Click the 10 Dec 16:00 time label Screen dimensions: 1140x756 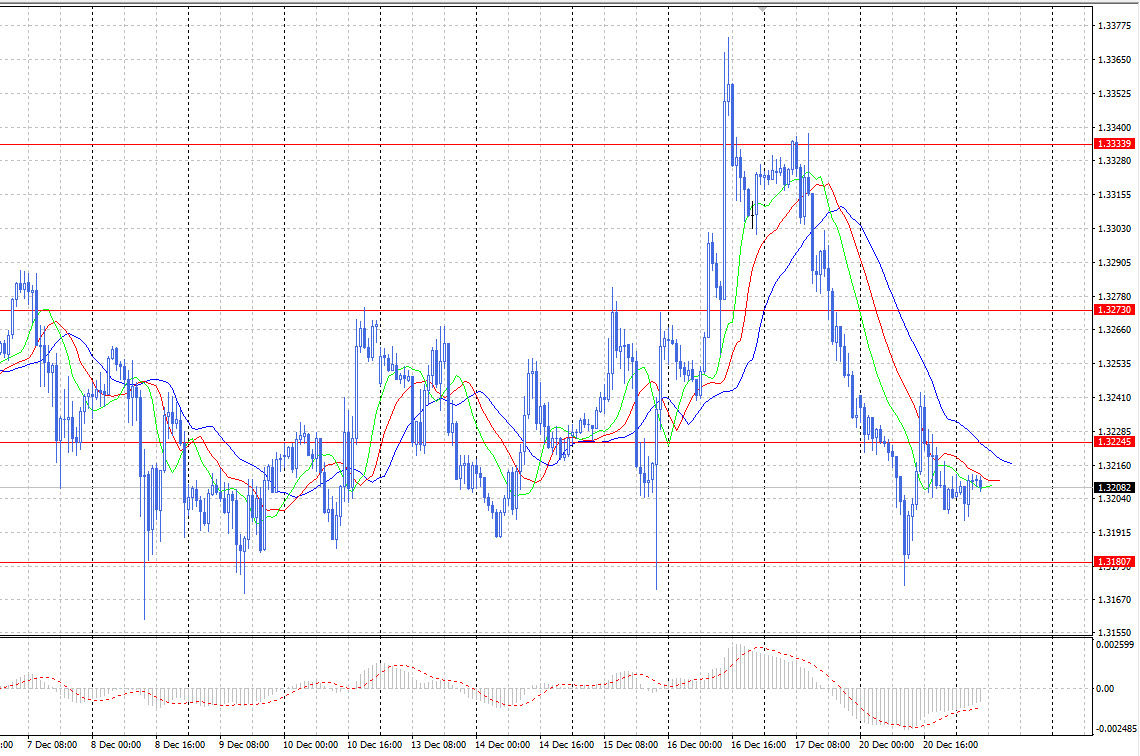click(374, 745)
